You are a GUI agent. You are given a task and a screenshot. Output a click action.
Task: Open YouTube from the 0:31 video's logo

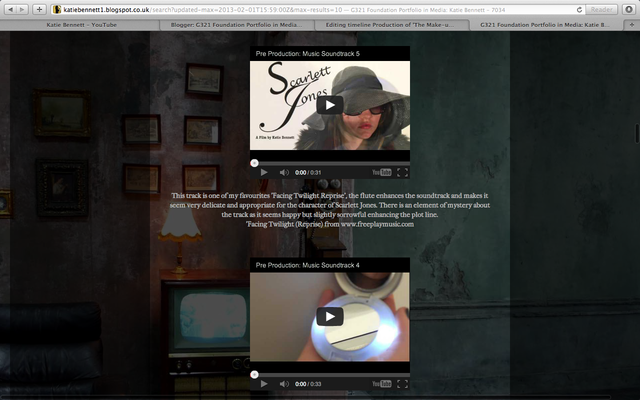tap(382, 173)
